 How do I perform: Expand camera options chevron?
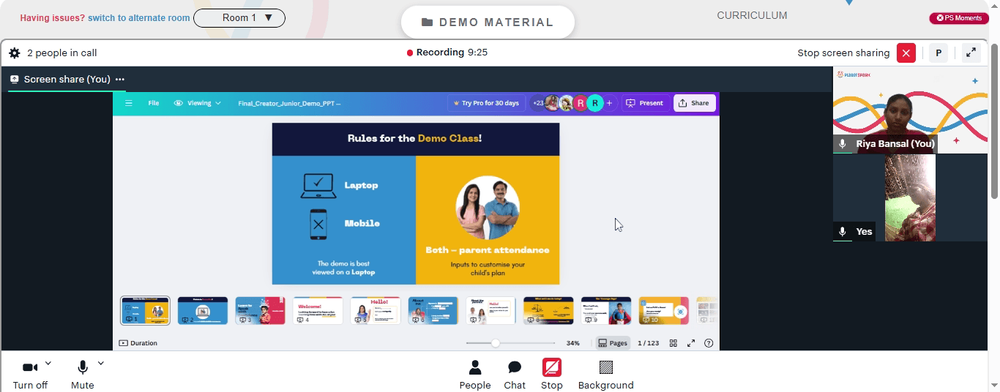[x=48, y=363]
